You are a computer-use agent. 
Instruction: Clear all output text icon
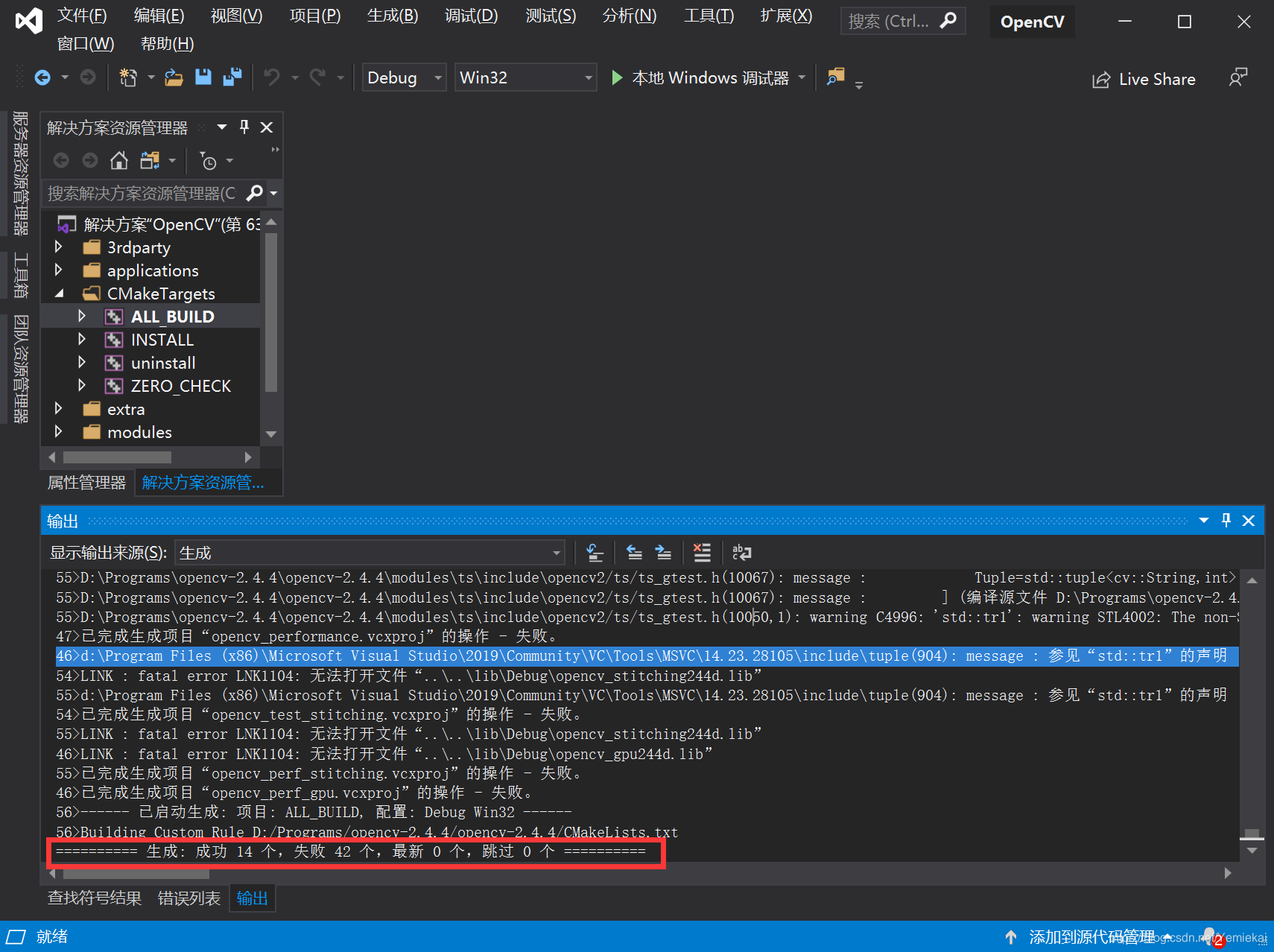702,553
